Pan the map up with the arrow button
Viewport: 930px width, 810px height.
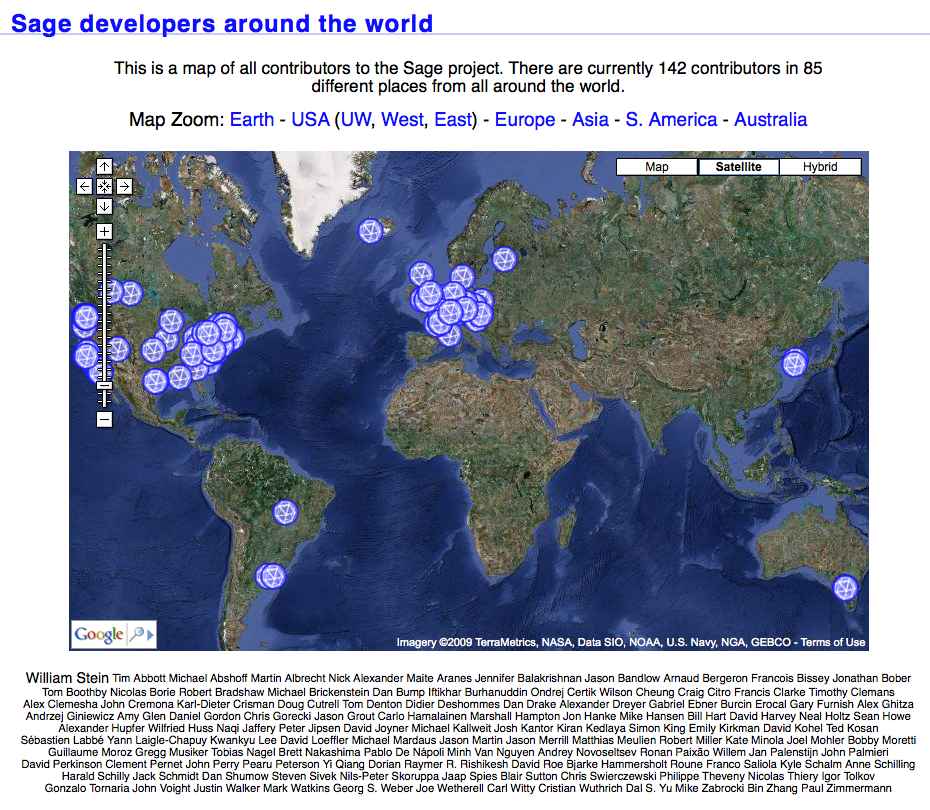[x=104, y=166]
